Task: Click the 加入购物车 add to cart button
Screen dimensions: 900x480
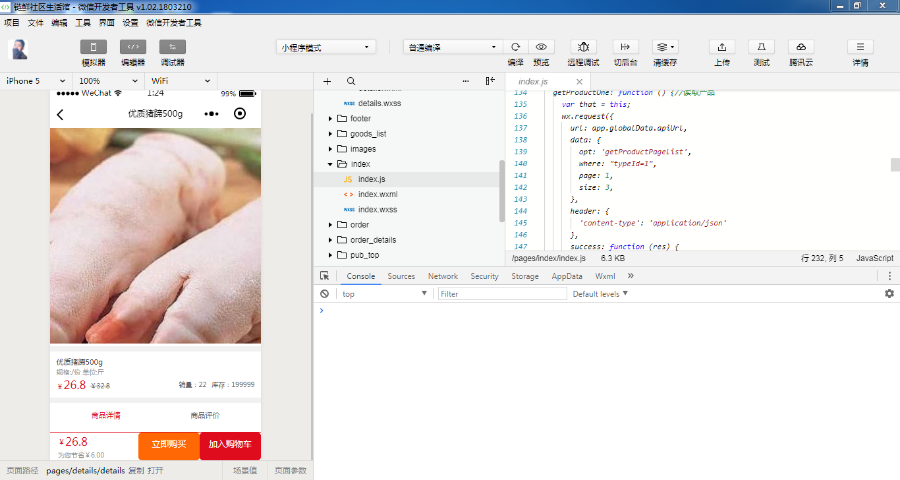Action: click(x=230, y=445)
